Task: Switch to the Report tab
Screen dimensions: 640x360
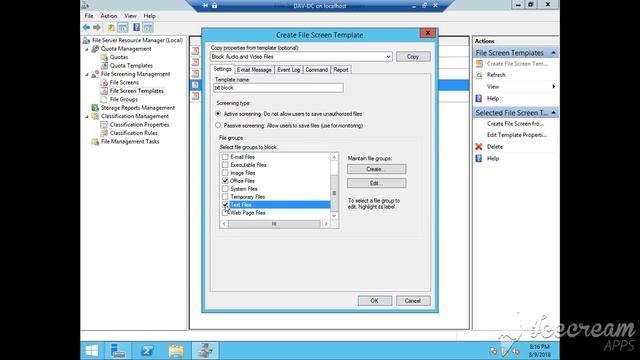Action: [x=341, y=70]
